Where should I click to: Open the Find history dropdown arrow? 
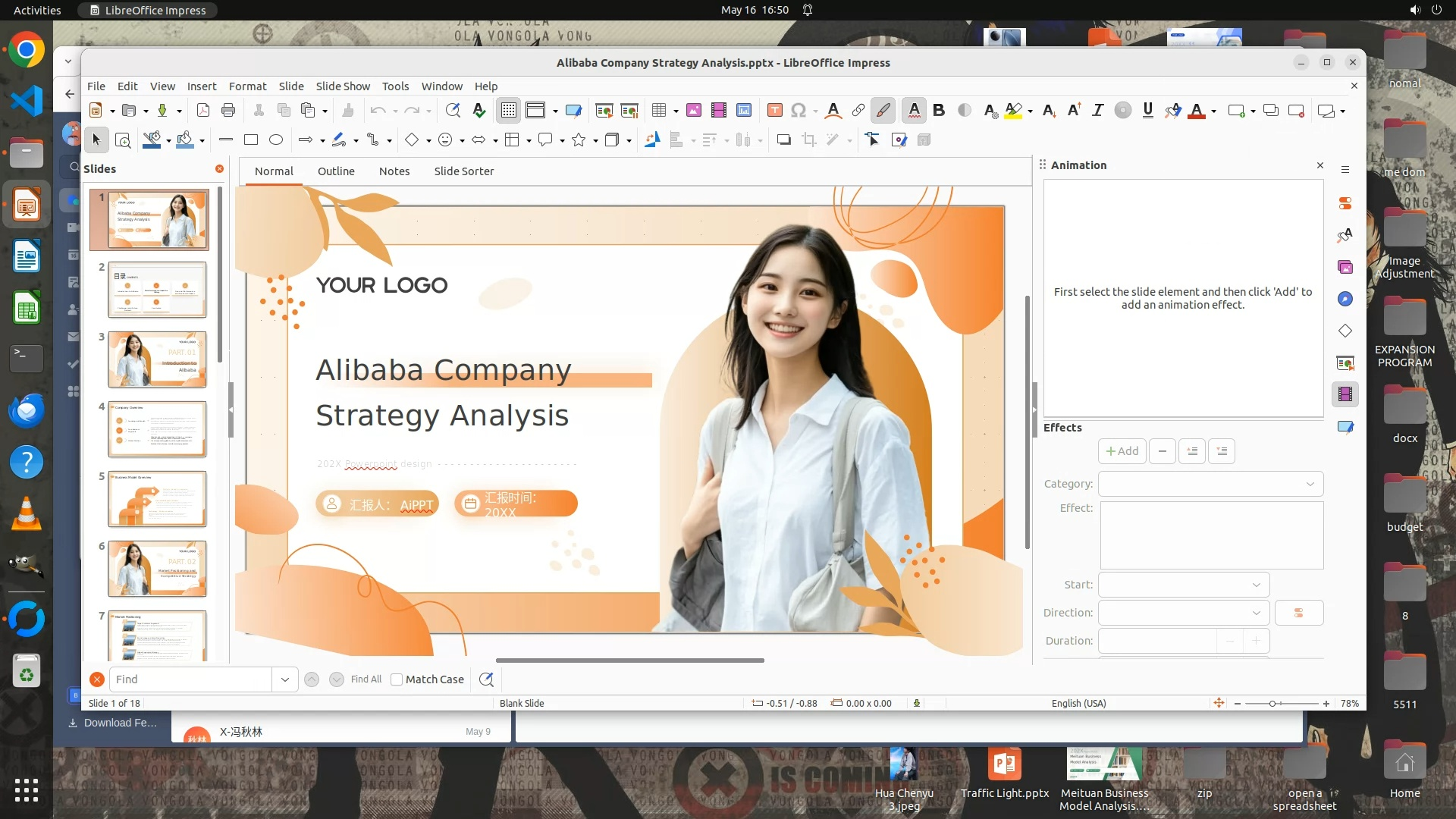pyautogui.click(x=285, y=679)
